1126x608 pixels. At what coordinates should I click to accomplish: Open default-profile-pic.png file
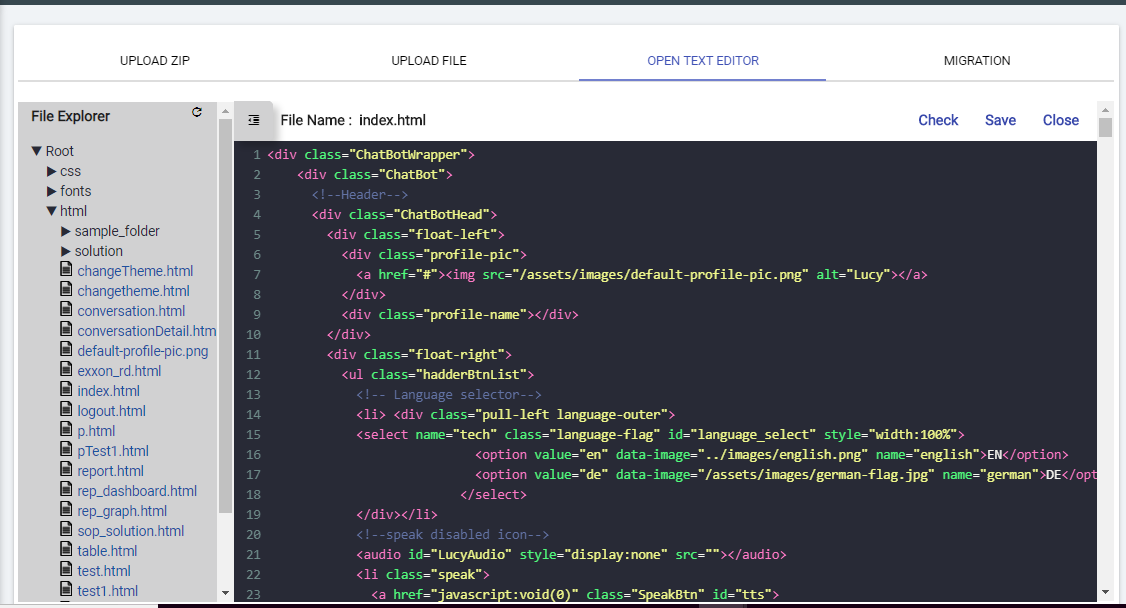coord(143,351)
